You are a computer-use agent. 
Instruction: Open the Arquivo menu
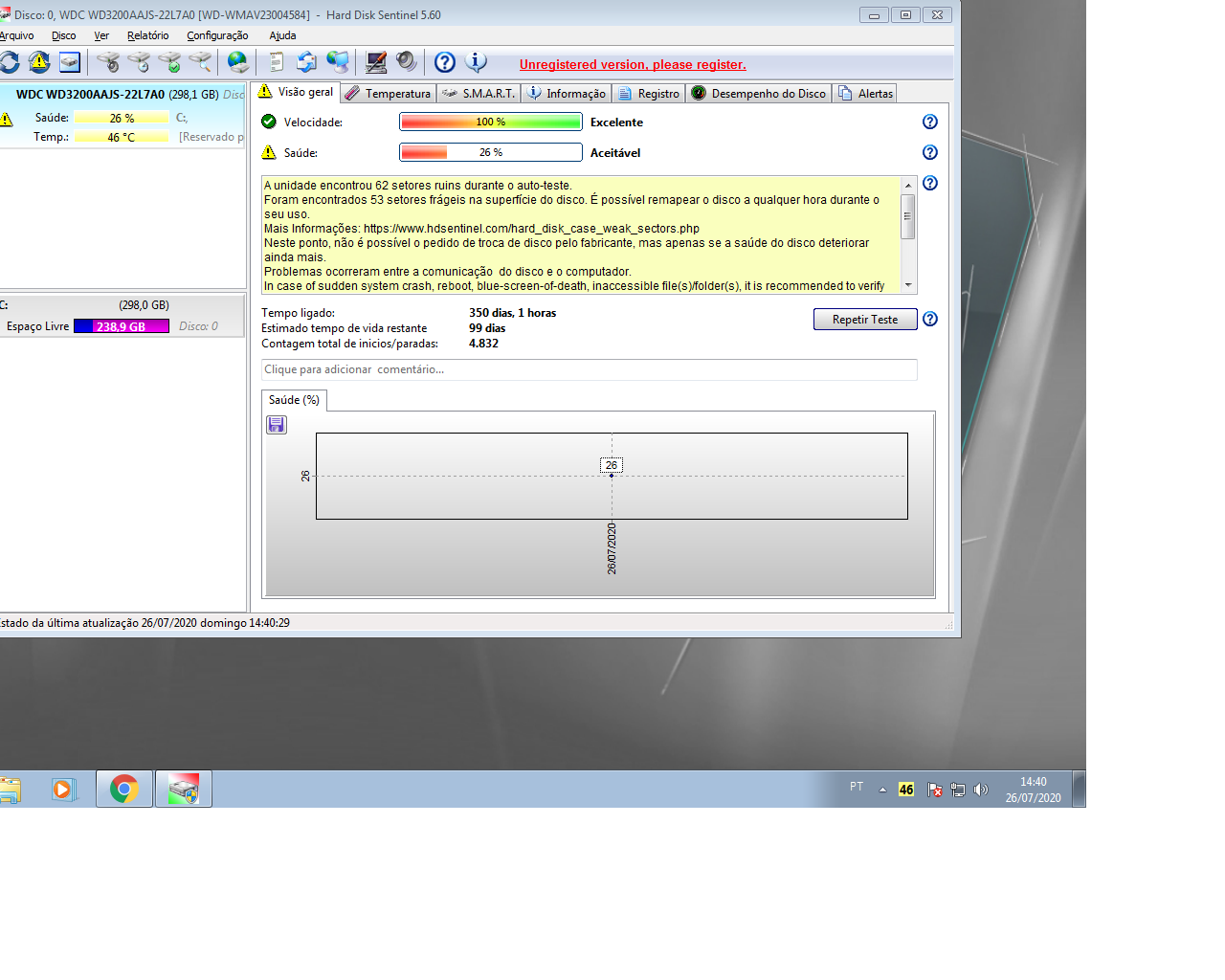(x=16, y=35)
